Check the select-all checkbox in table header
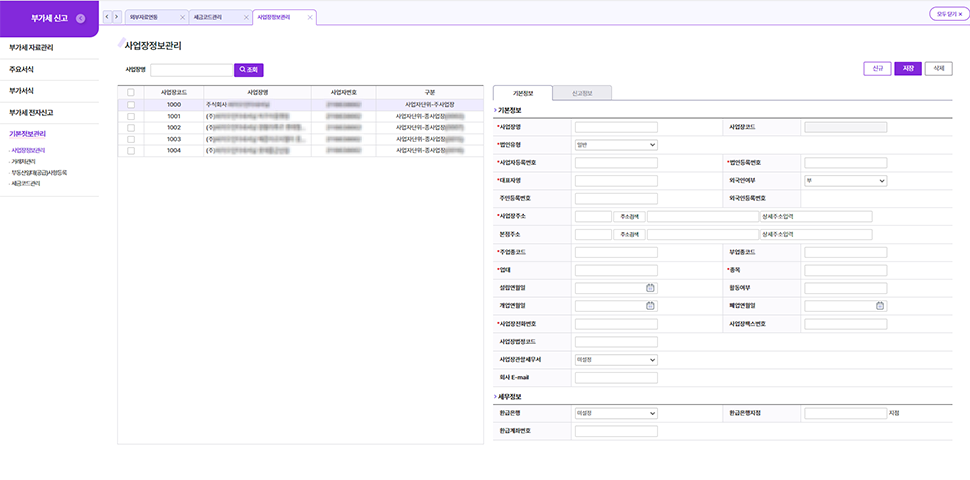The height and width of the screenshot is (480, 970). tap(131, 92)
